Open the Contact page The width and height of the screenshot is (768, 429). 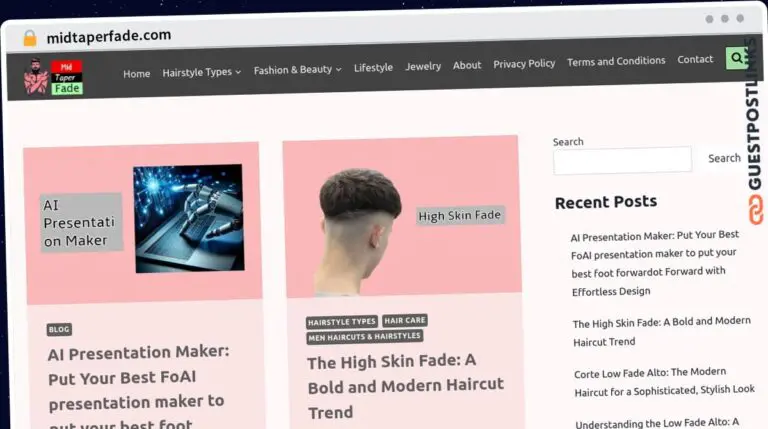pos(695,59)
